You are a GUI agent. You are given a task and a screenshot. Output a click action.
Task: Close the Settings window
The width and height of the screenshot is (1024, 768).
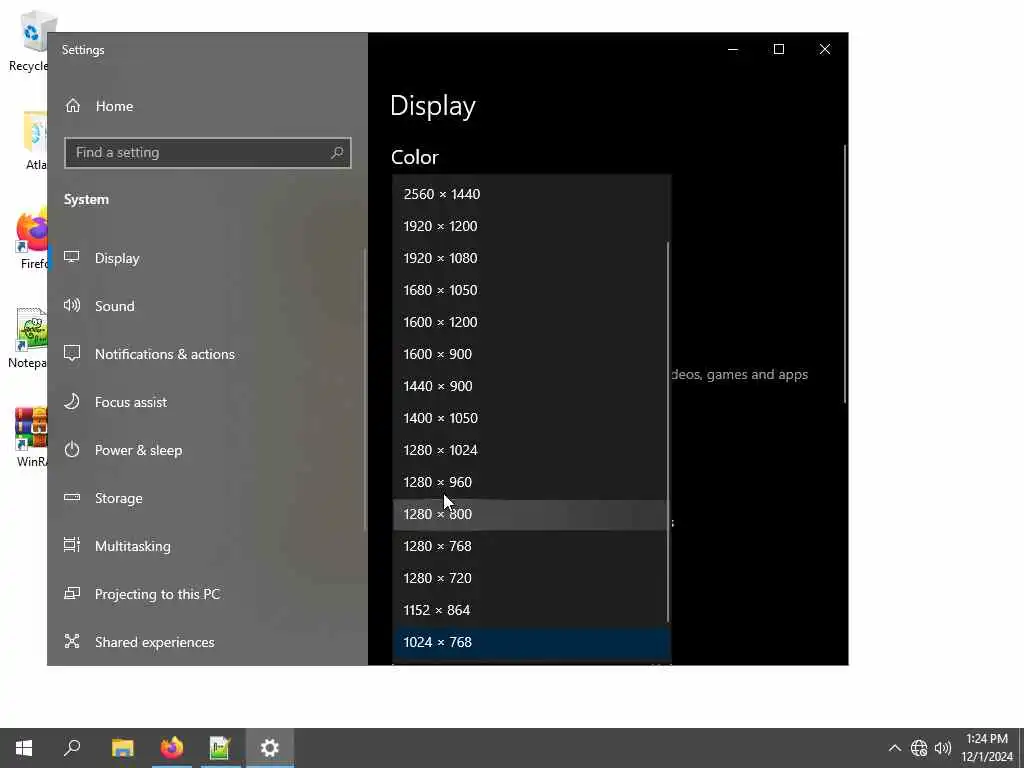point(825,50)
